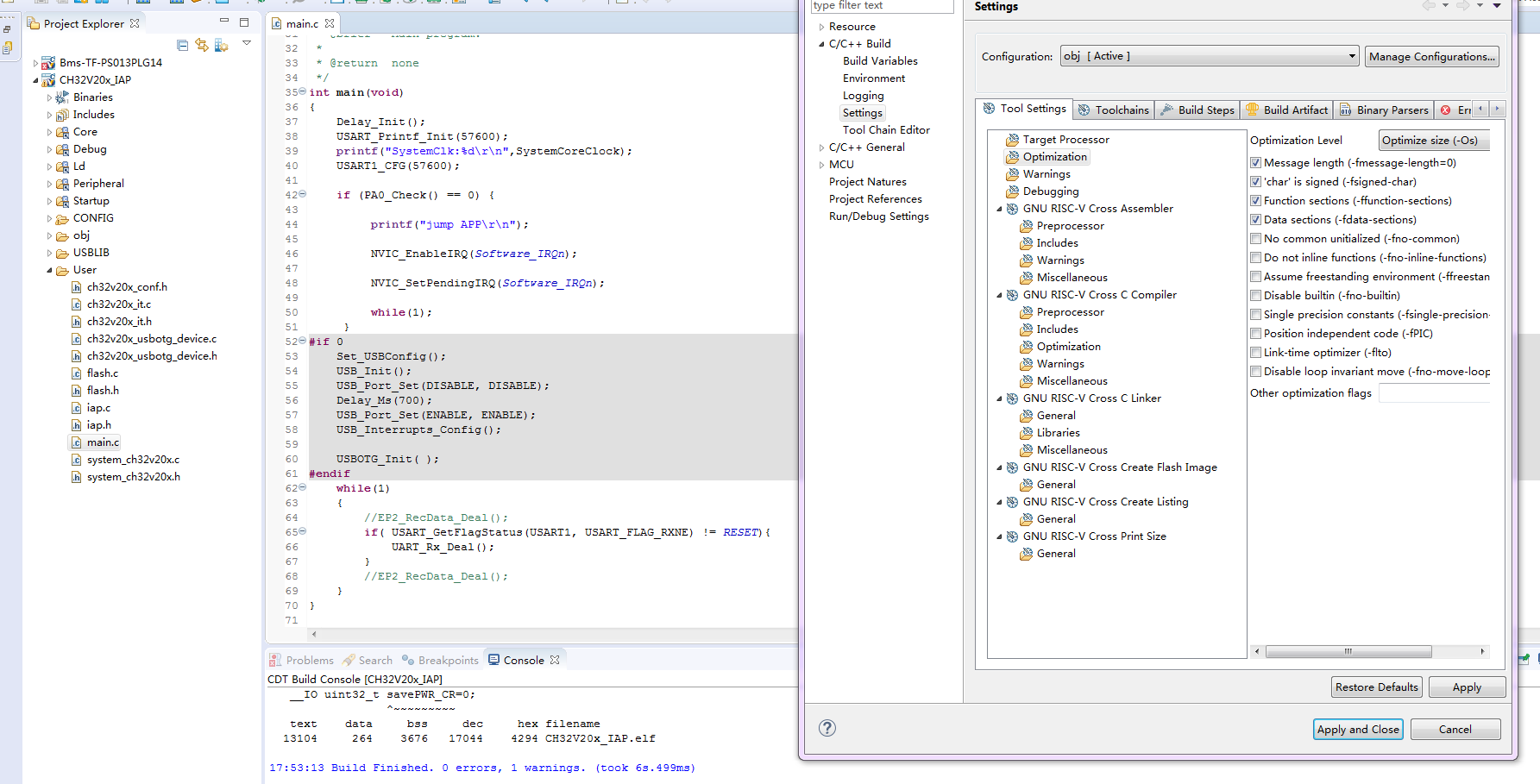Open the Configuration dropdown
Screen dimensions: 1540x784
(1210, 56)
